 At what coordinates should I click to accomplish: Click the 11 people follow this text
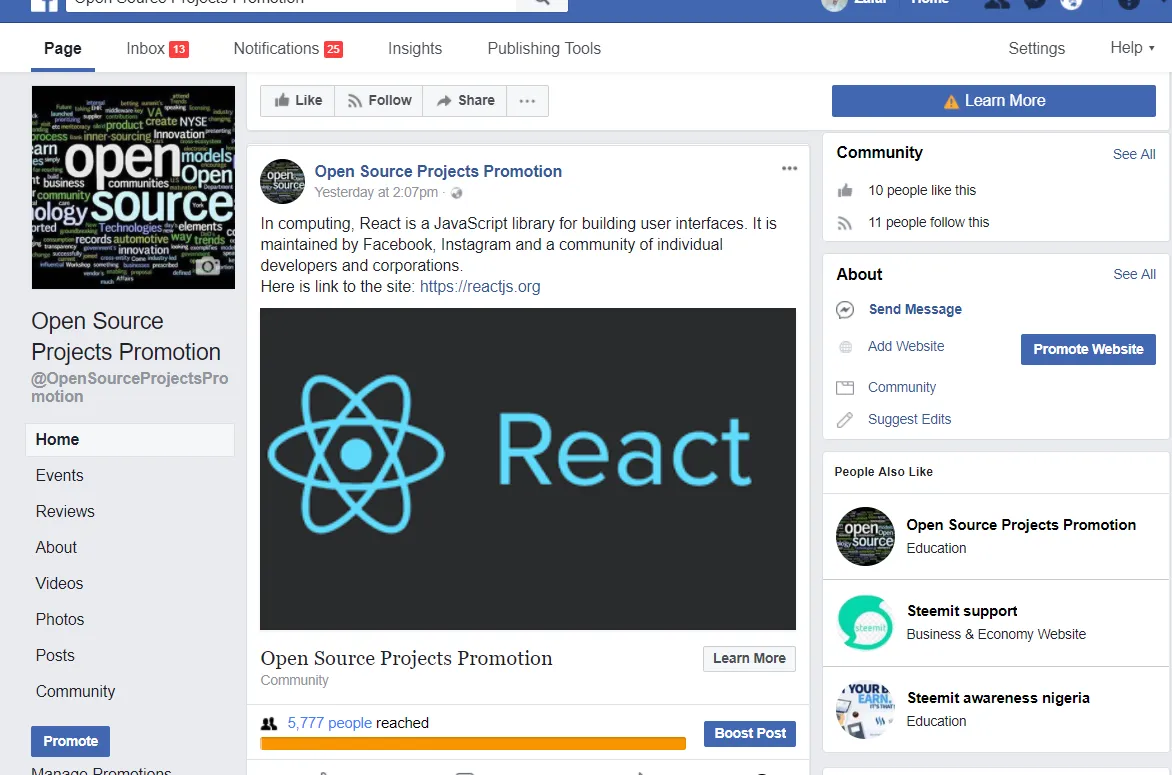point(928,223)
